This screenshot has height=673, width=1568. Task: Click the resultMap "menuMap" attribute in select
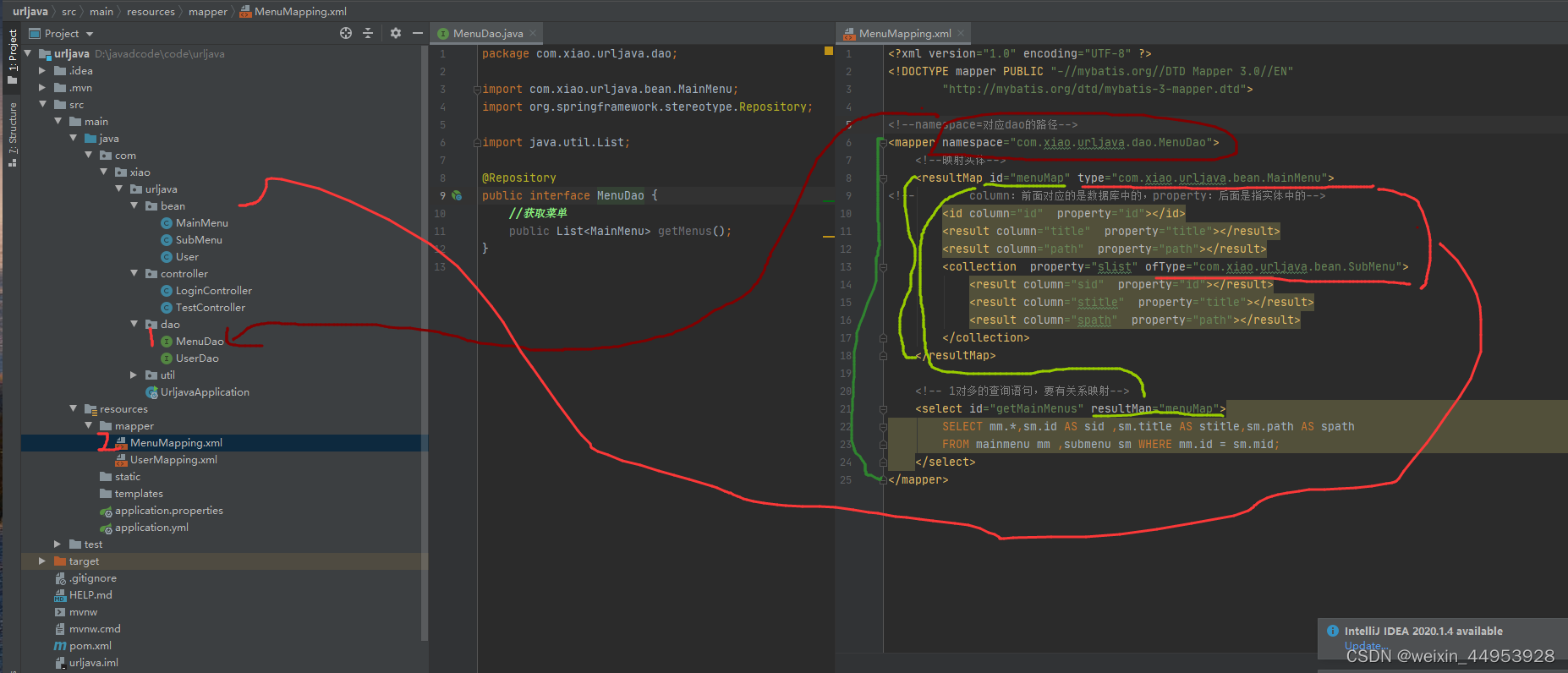pos(1155,408)
